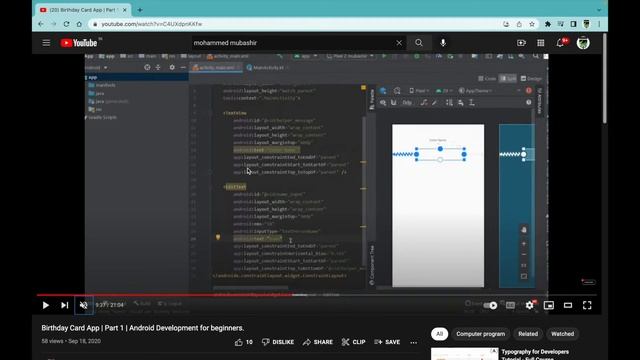Reload the YouTube page
This screenshot has width=640, height=360.
coord(66,24)
